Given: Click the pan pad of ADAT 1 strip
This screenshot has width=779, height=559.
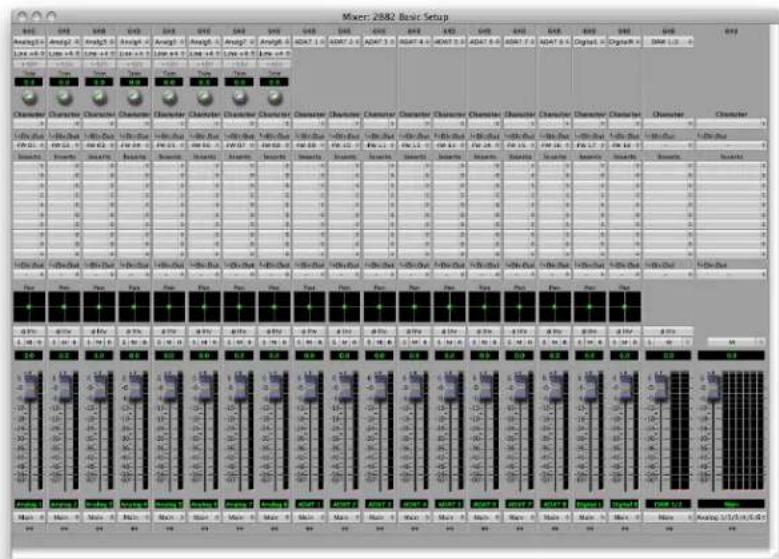Looking at the screenshot, I should pyautogui.click(x=309, y=307).
